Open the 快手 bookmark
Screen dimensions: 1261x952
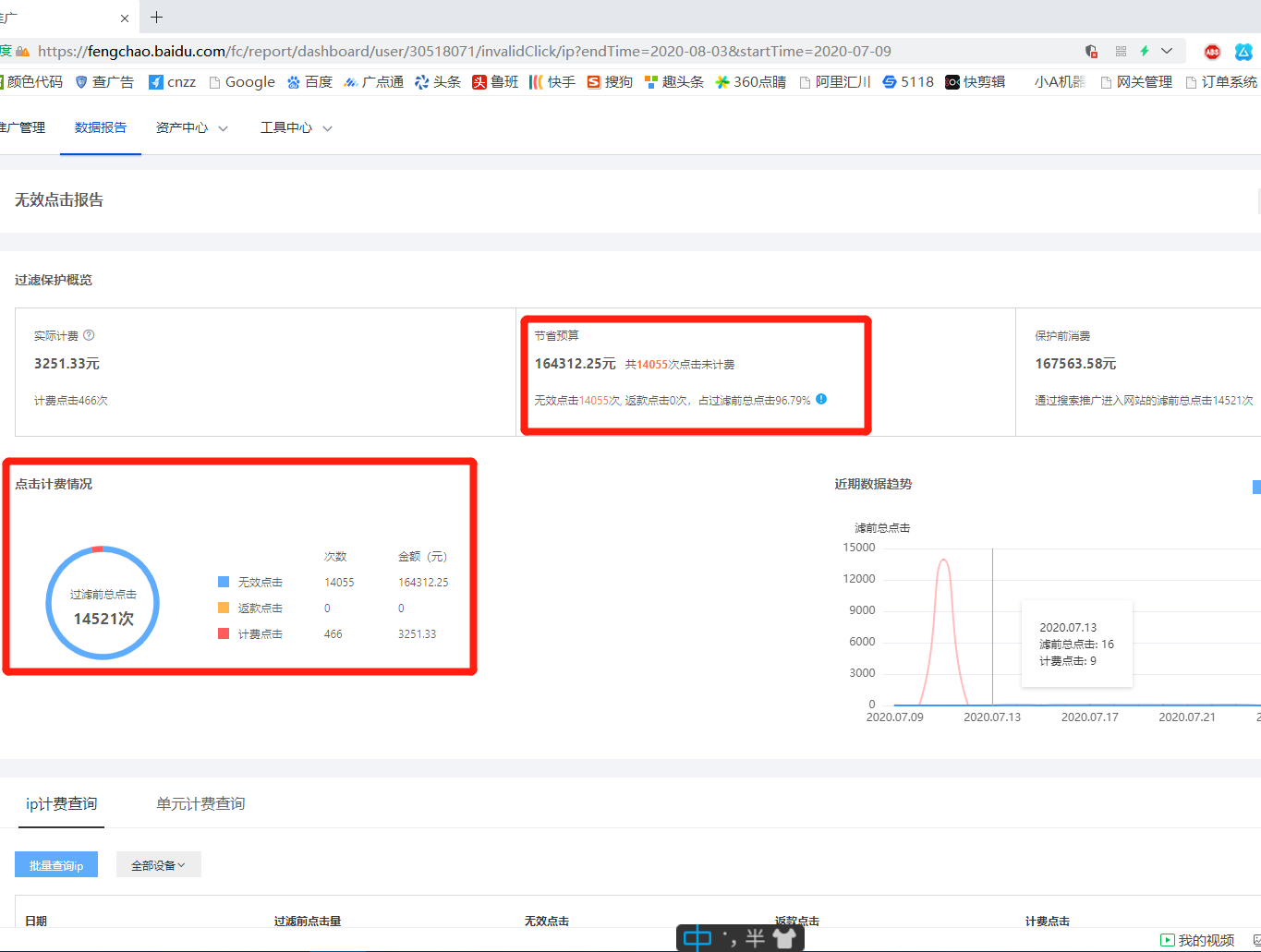pos(552,82)
